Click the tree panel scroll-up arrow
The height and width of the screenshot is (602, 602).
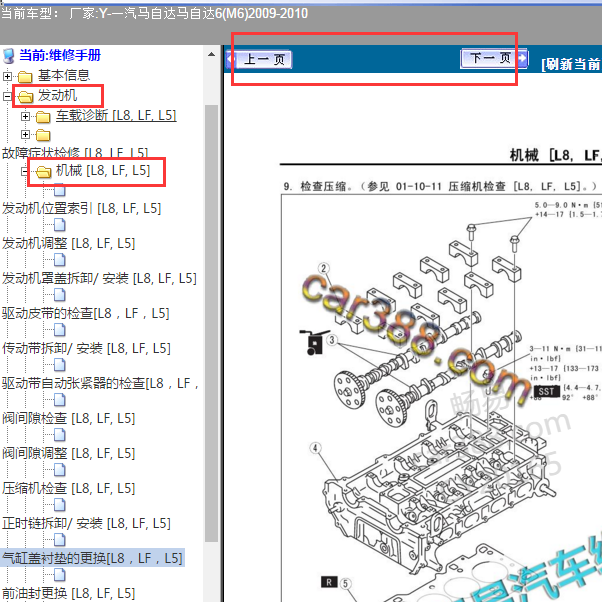pos(212,55)
